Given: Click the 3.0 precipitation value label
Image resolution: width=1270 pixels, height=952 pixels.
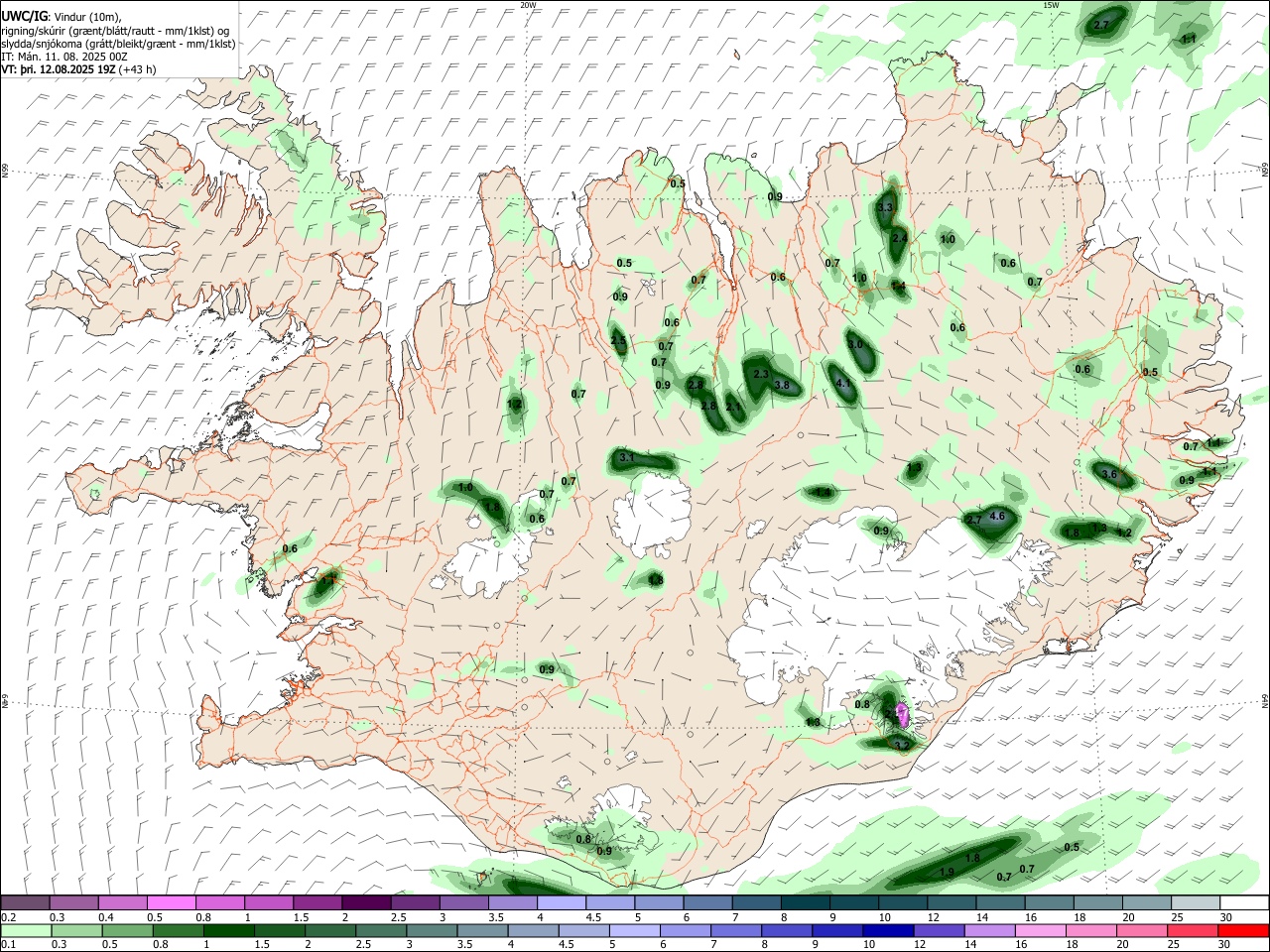Looking at the screenshot, I should 855,344.
